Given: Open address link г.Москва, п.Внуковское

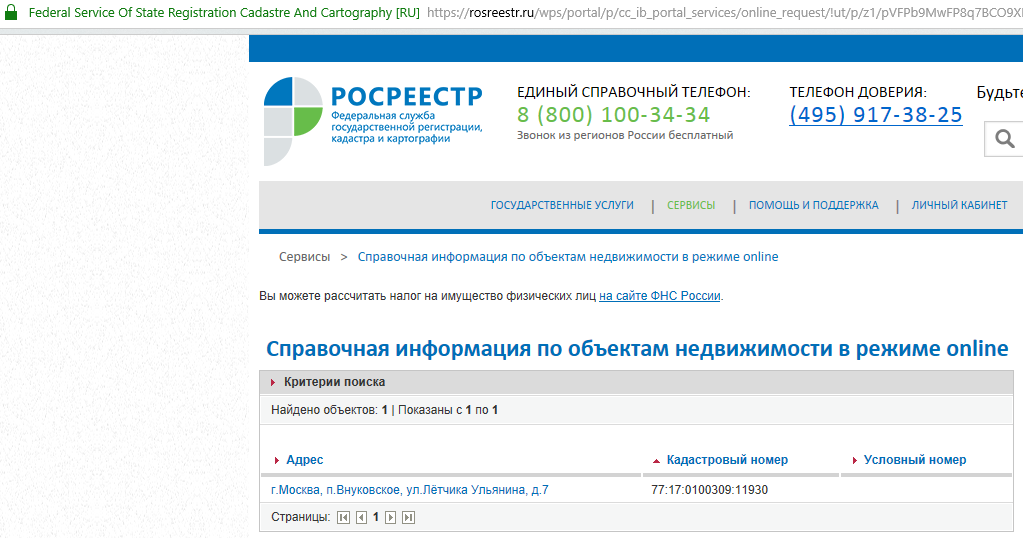Looking at the screenshot, I should click(410, 490).
